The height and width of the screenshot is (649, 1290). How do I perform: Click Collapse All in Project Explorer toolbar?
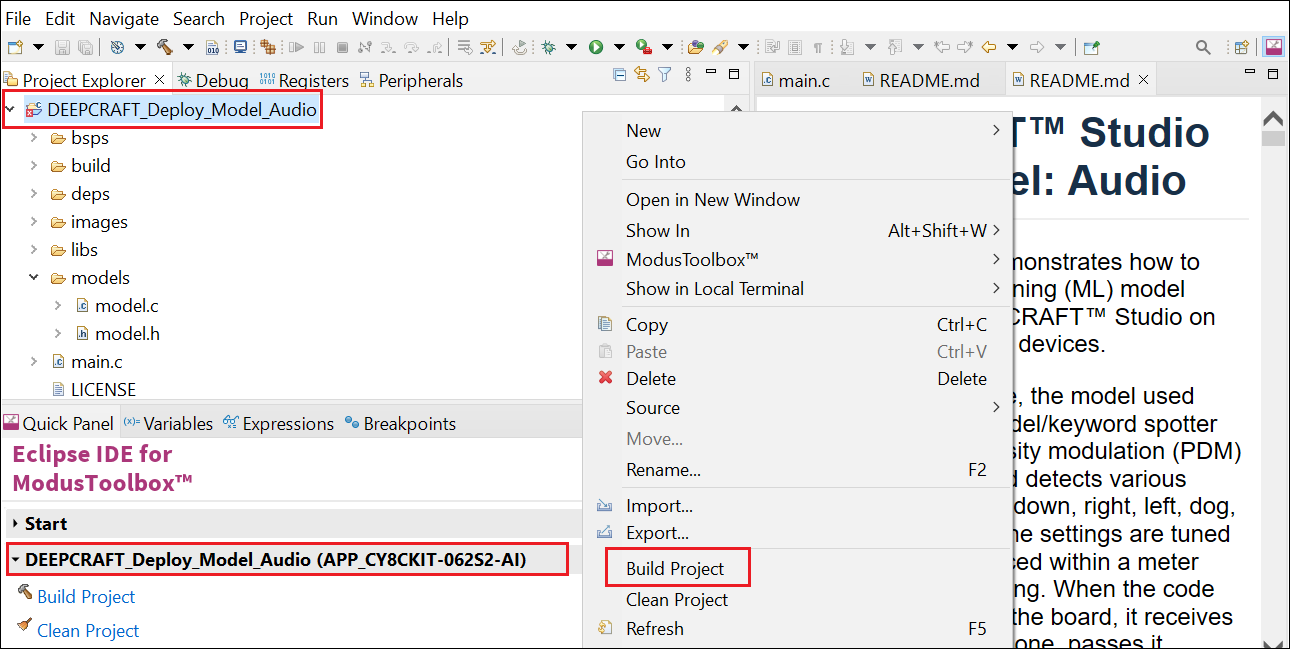click(620, 75)
